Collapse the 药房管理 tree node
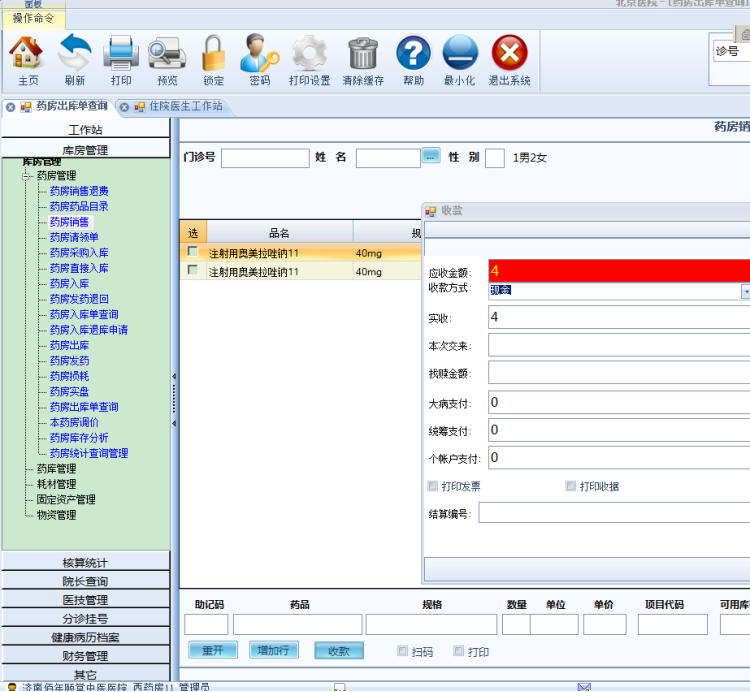This screenshot has height=692, width=750. [26, 176]
